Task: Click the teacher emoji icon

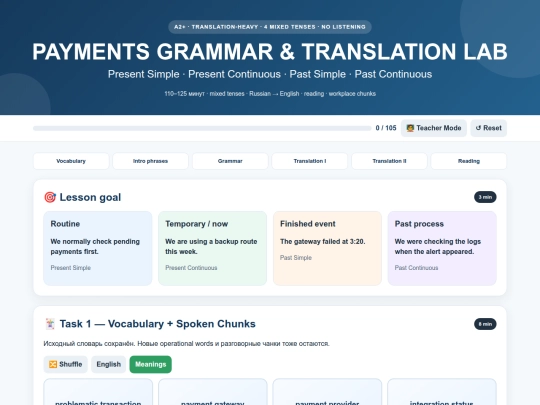Action: (x=410, y=128)
